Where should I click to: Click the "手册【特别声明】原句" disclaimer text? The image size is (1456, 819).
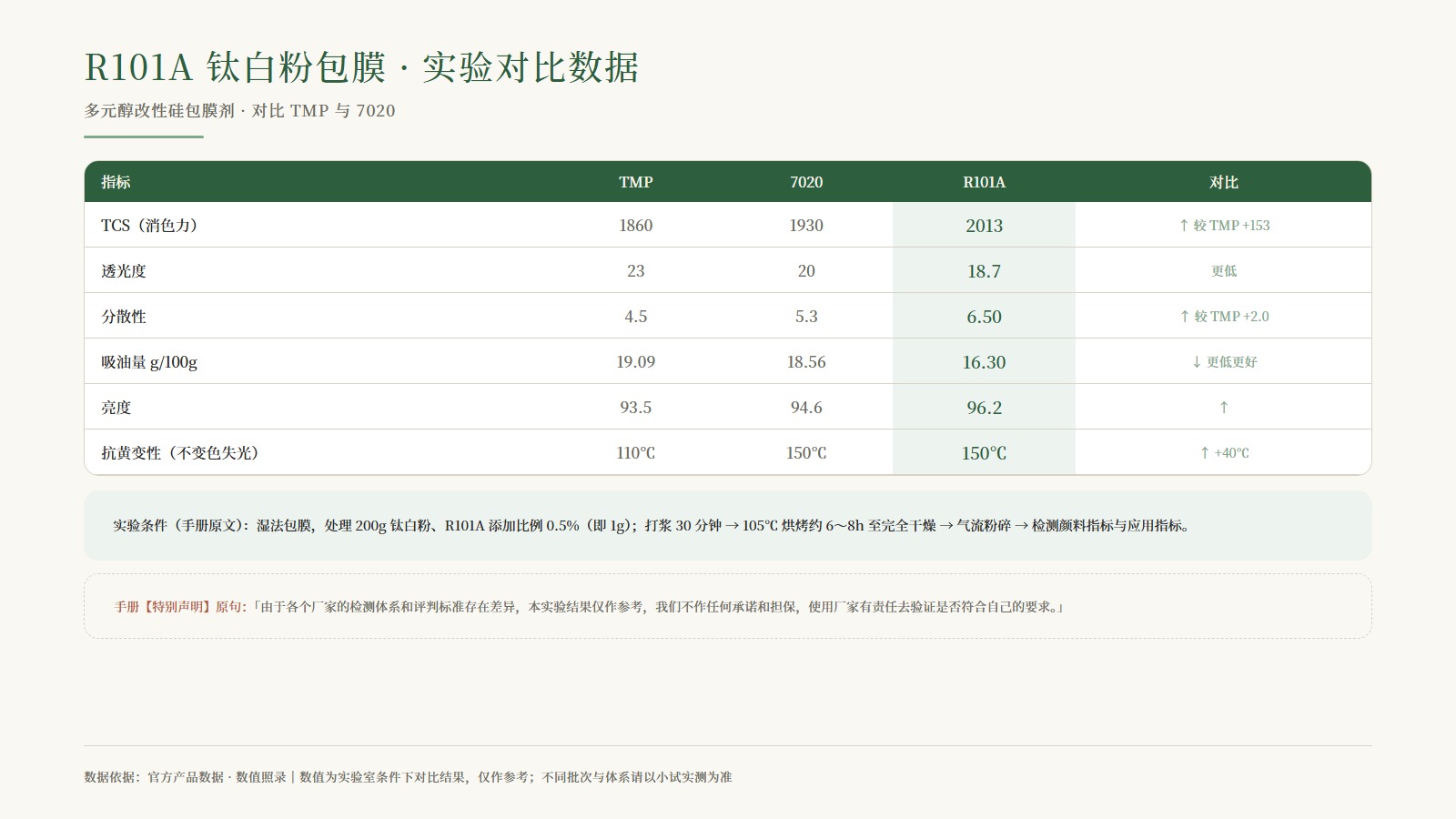pyautogui.click(x=589, y=606)
